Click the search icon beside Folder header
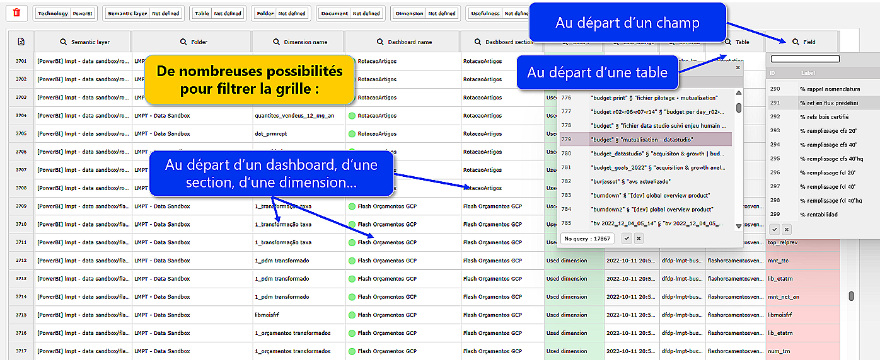 pos(183,42)
